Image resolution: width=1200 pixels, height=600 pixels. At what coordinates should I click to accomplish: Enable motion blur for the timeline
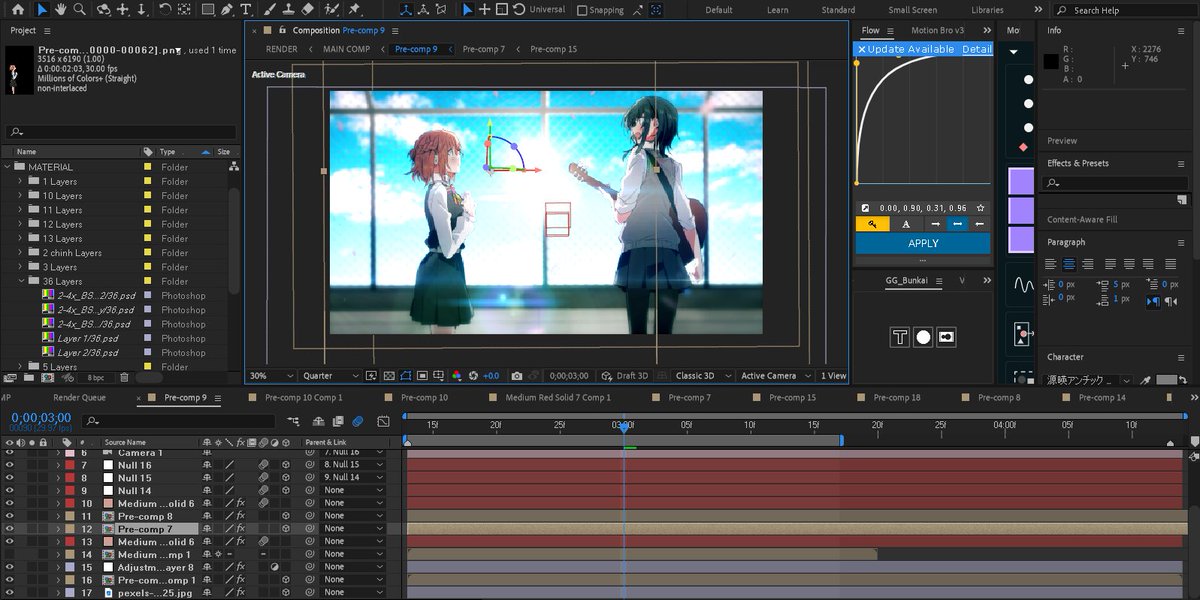coord(357,422)
